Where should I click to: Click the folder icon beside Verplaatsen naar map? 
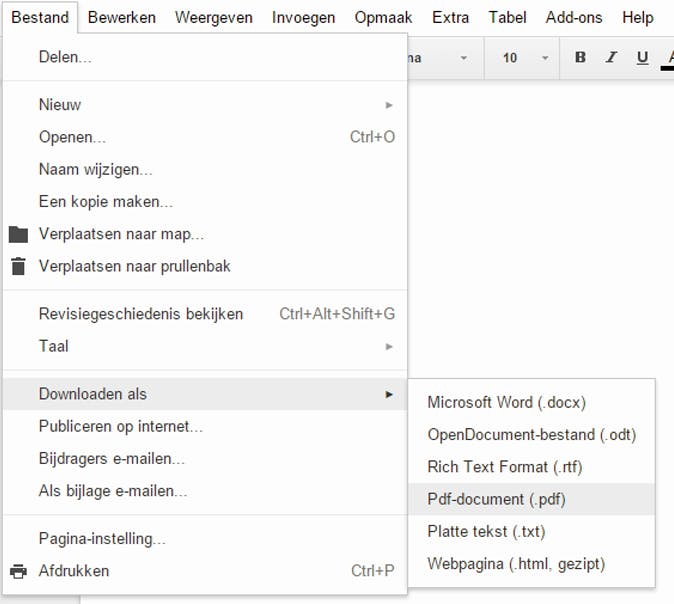[18, 234]
